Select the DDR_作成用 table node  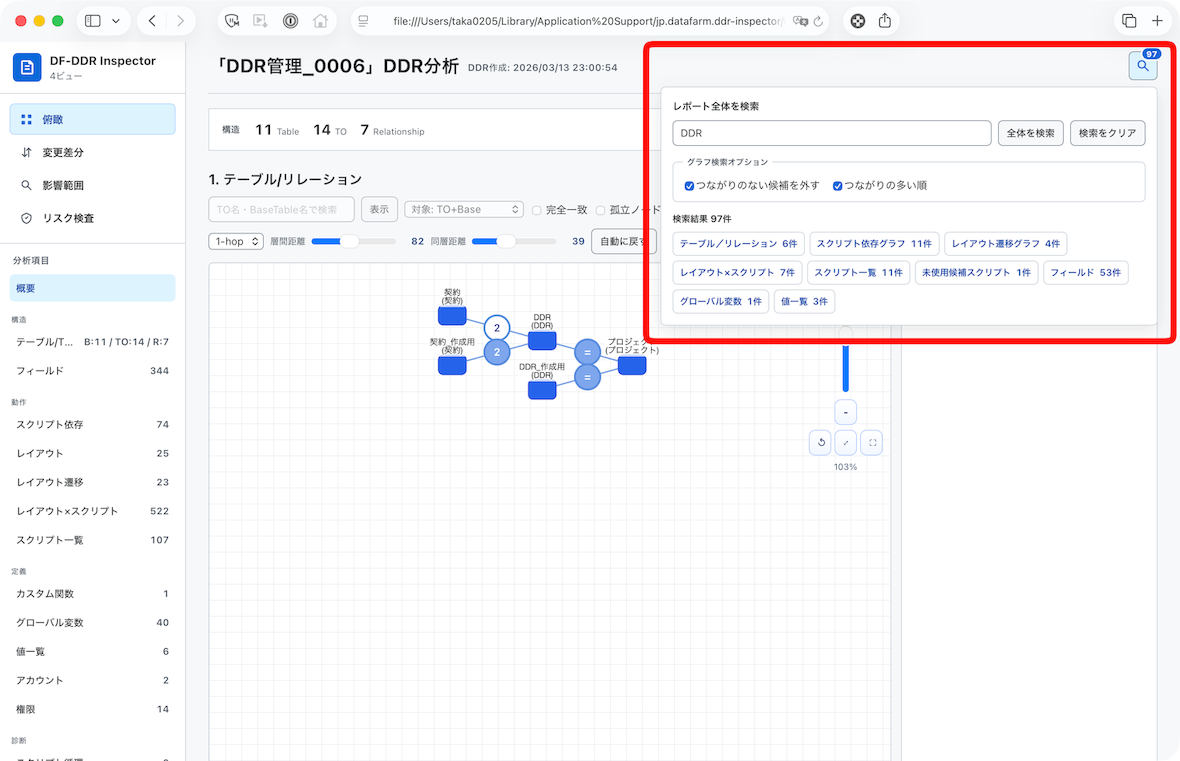pos(542,390)
